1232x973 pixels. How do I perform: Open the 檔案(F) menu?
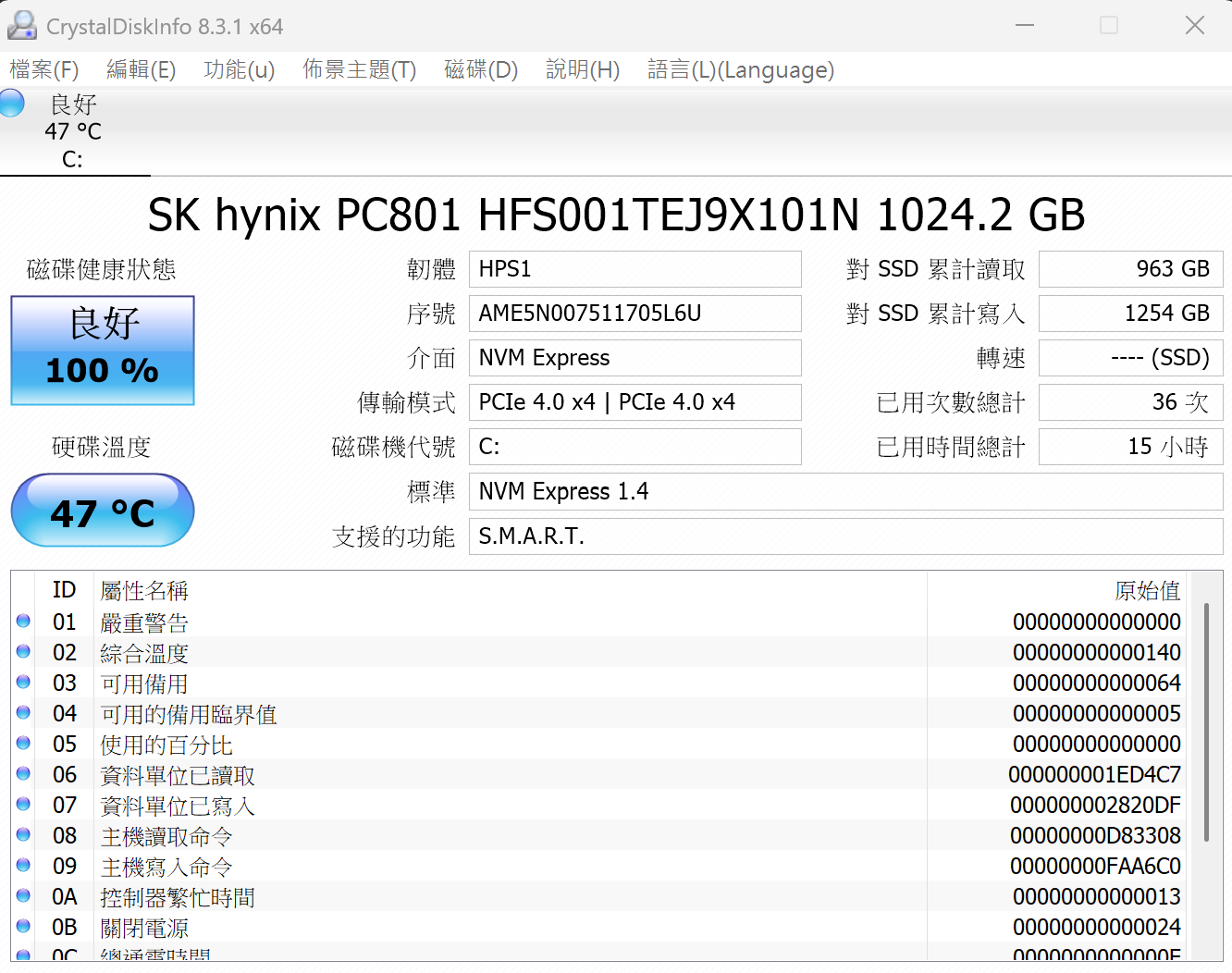point(44,70)
